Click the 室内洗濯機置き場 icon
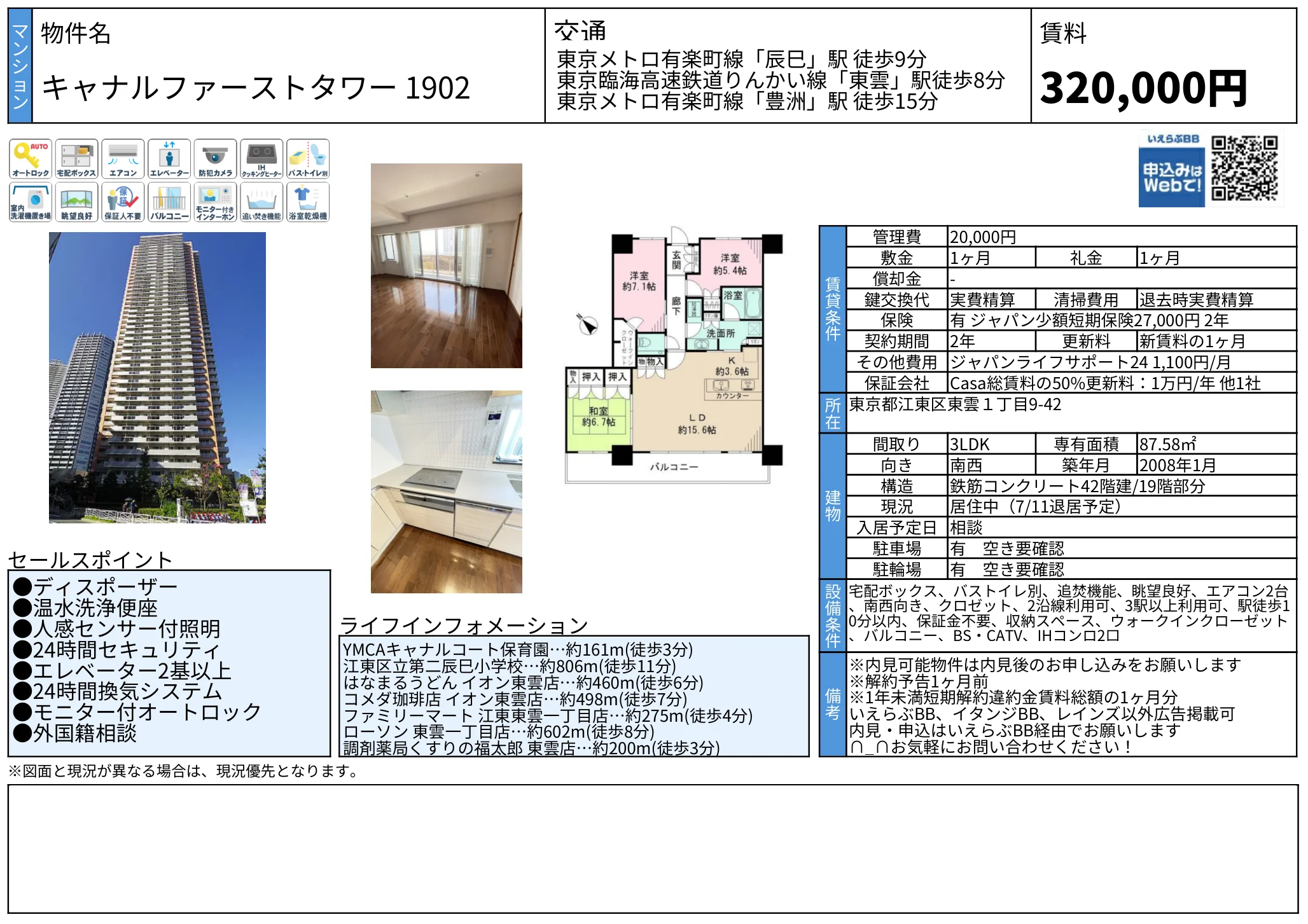The width and height of the screenshot is (1308, 924). pyautogui.click(x=31, y=202)
